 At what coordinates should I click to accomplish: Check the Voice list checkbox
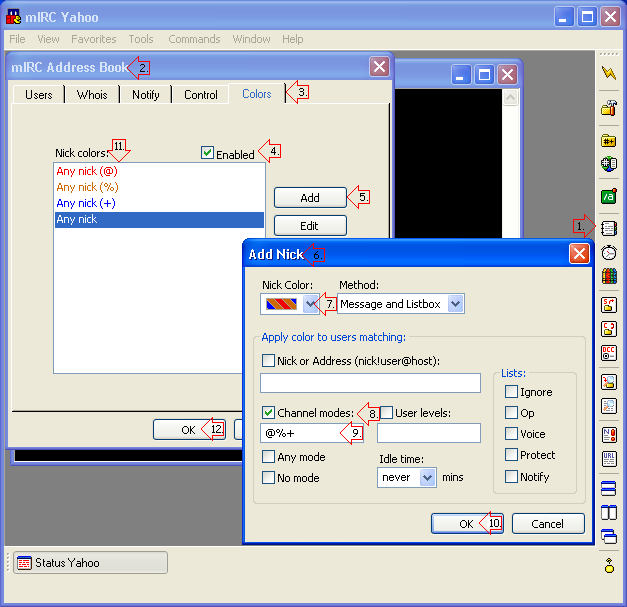click(511, 433)
